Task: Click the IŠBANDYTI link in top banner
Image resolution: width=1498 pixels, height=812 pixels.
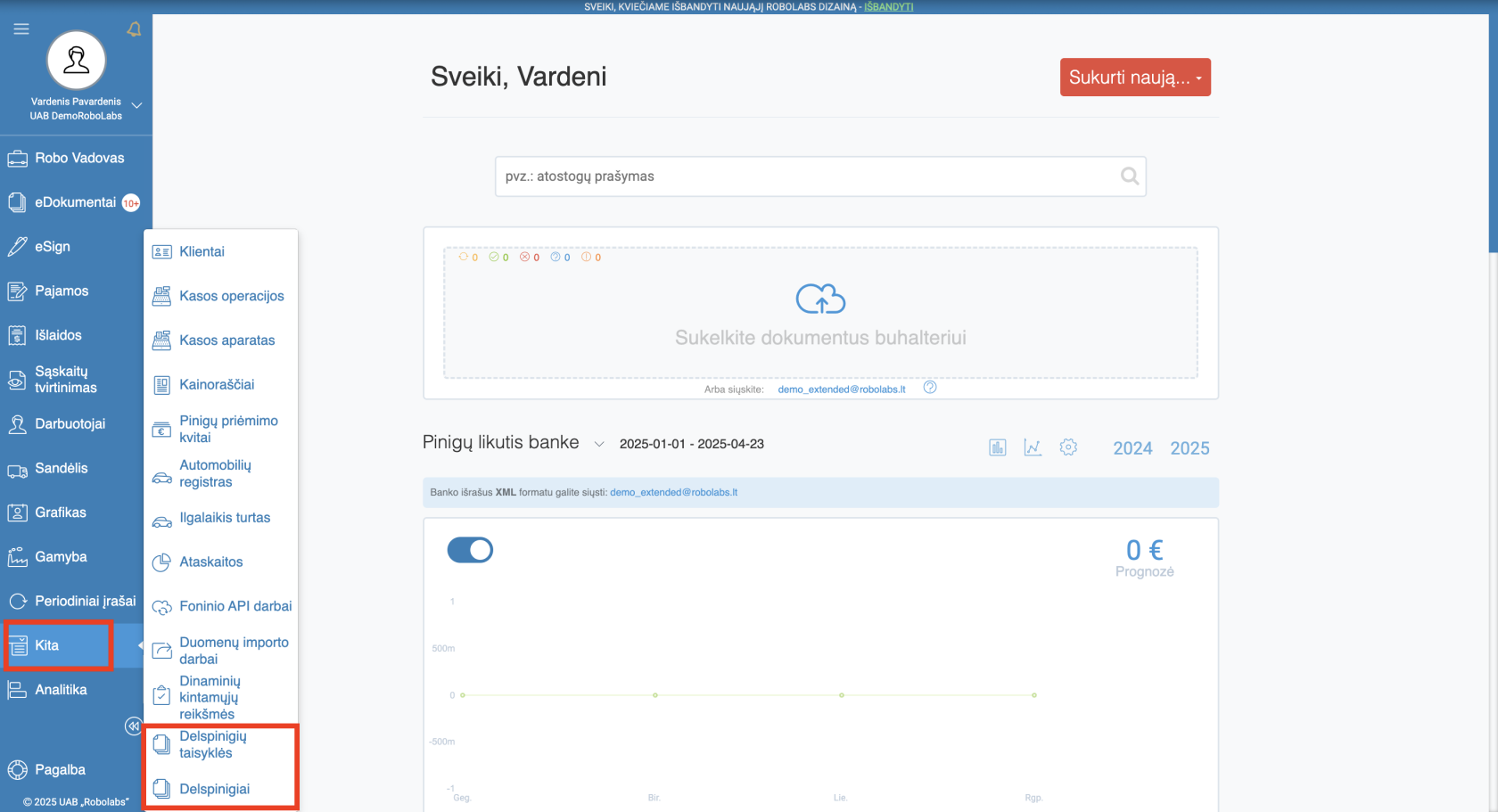Action: (888, 7)
